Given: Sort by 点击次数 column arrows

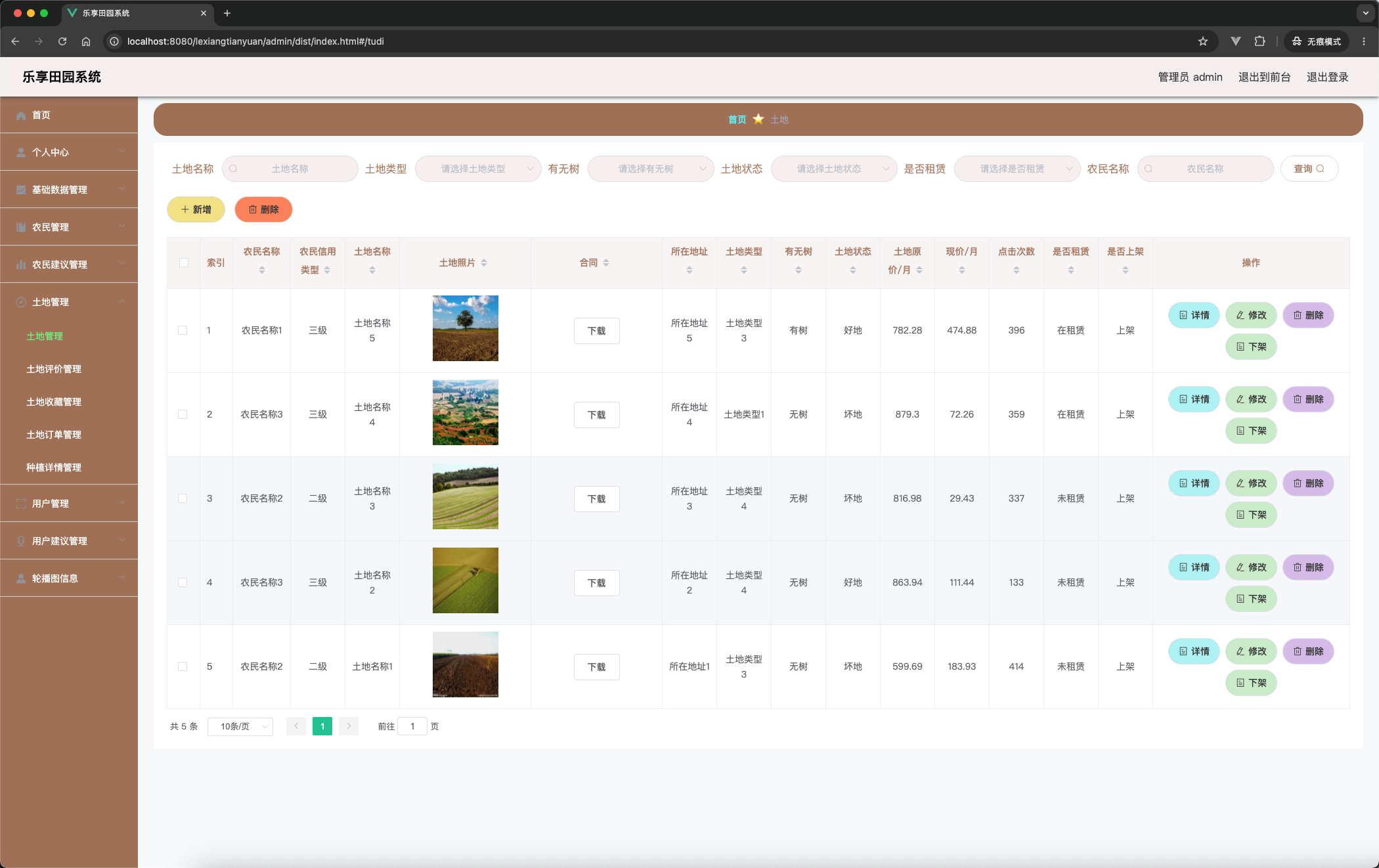Looking at the screenshot, I should coord(1017,270).
